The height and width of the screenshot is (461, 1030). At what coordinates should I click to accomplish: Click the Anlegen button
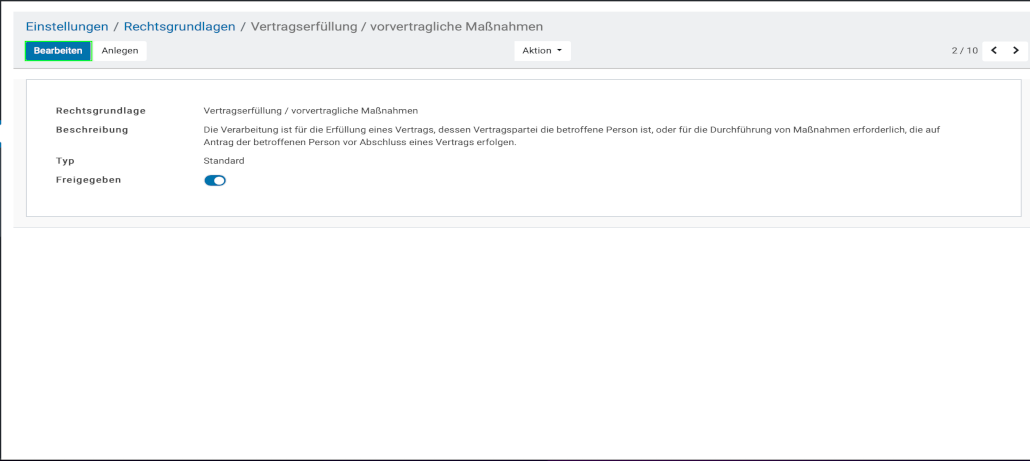coord(120,50)
